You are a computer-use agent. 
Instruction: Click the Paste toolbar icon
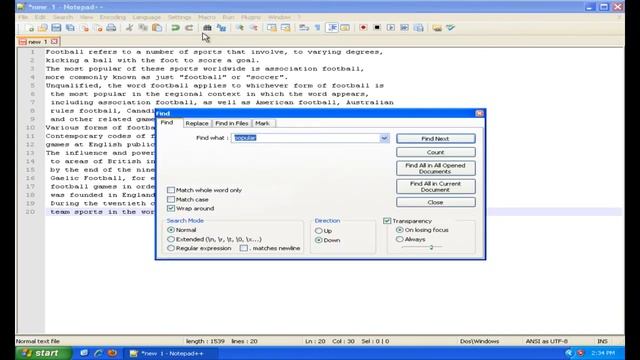pyautogui.click(x=157, y=28)
